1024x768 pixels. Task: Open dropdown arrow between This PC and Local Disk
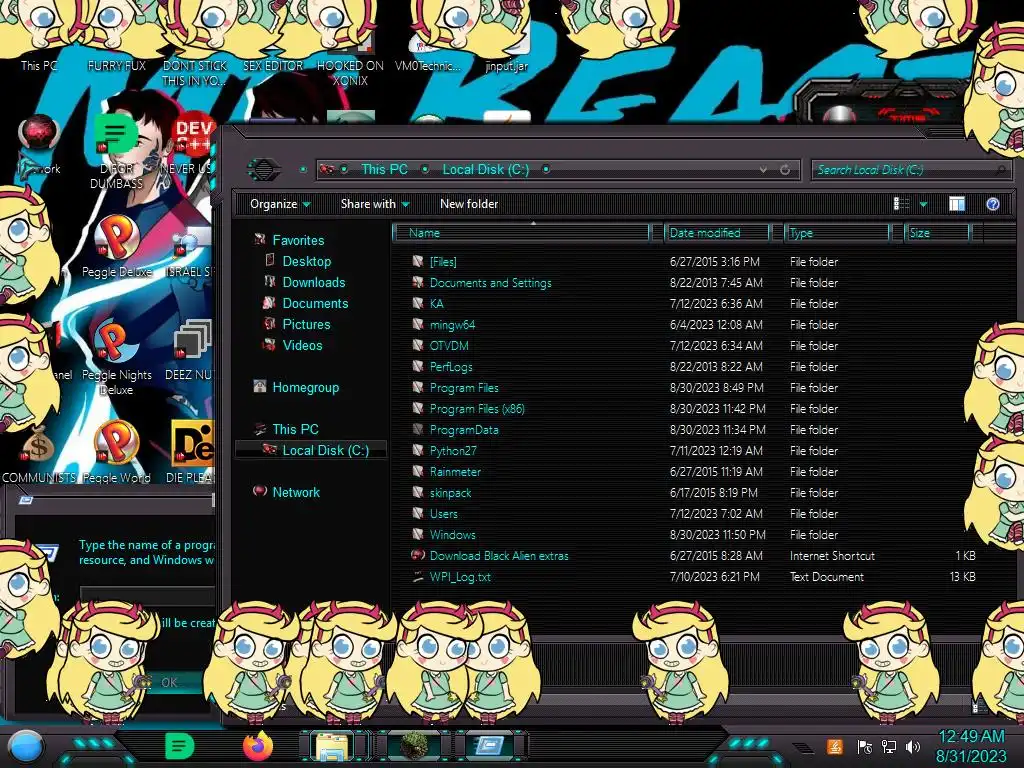[x=425, y=170]
